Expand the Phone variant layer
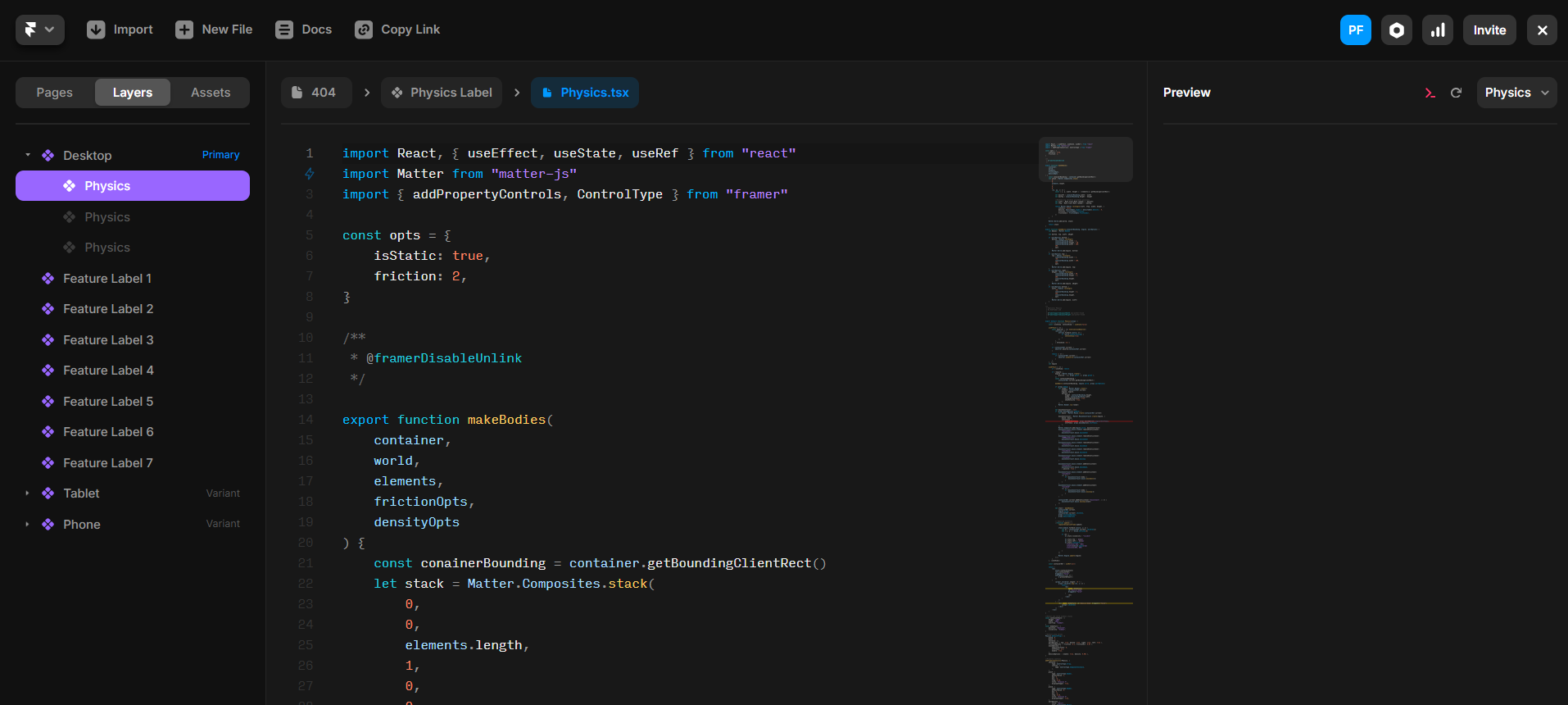 pos(28,525)
